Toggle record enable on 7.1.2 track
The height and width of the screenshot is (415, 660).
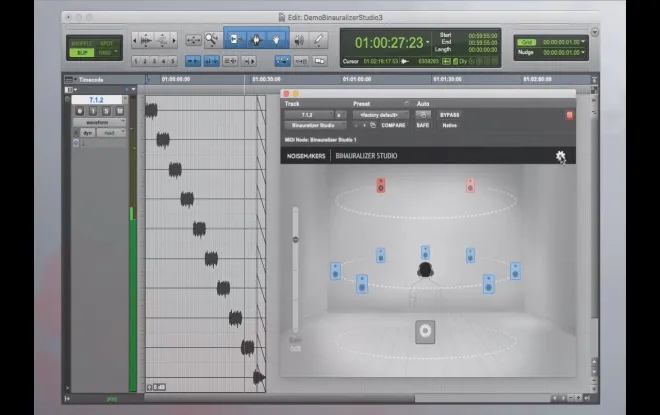[80, 111]
